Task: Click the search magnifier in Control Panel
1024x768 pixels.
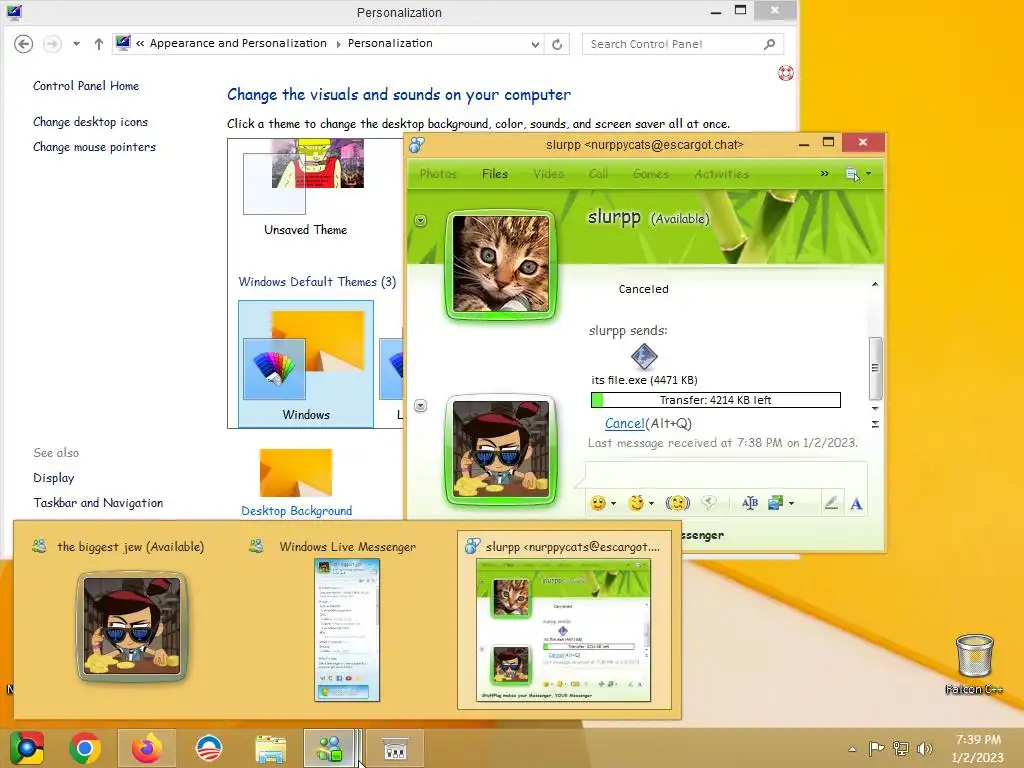Action: pos(770,44)
